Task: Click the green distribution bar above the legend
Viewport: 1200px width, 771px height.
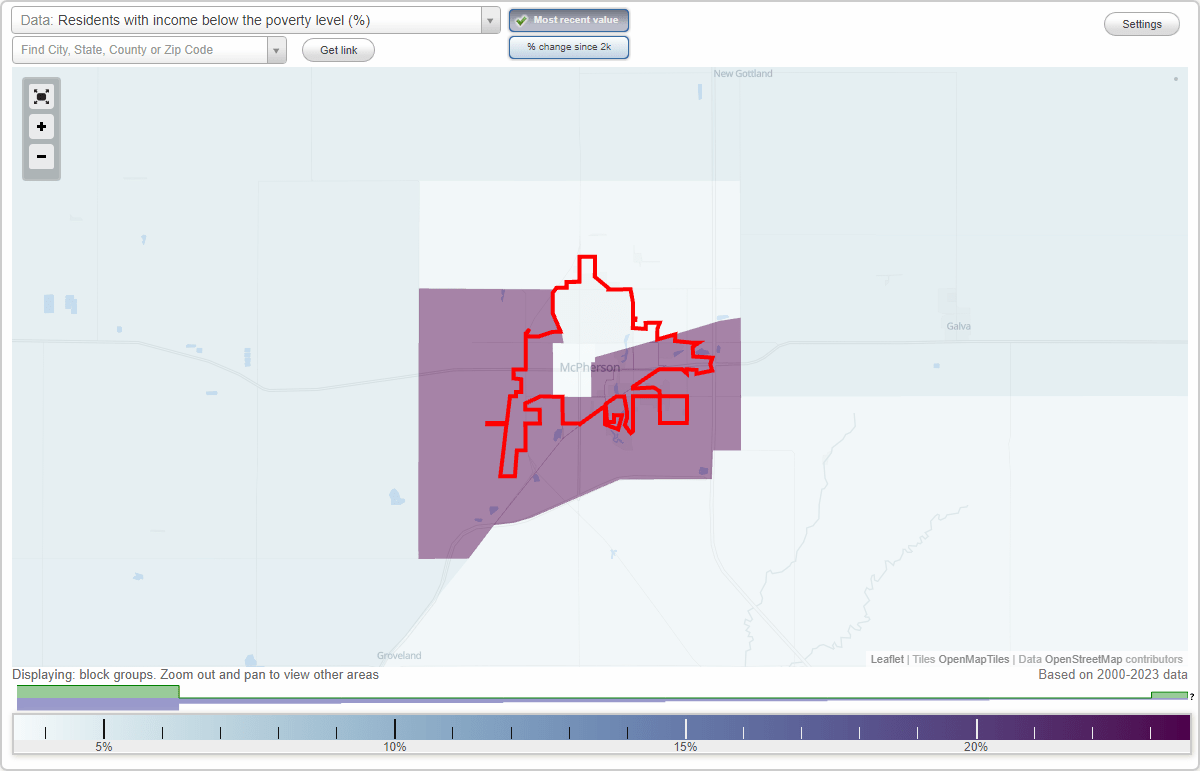Action: pyautogui.click(x=97, y=691)
